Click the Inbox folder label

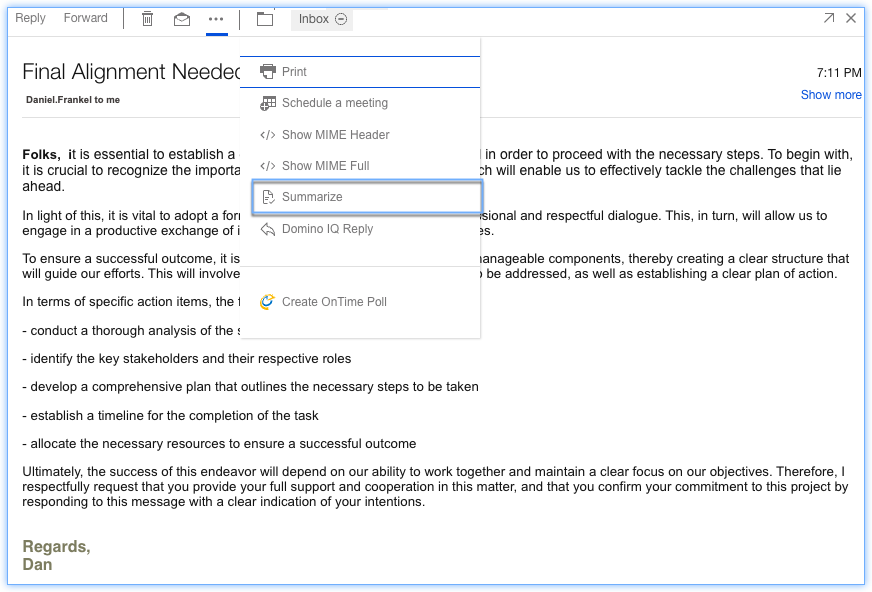tap(314, 19)
